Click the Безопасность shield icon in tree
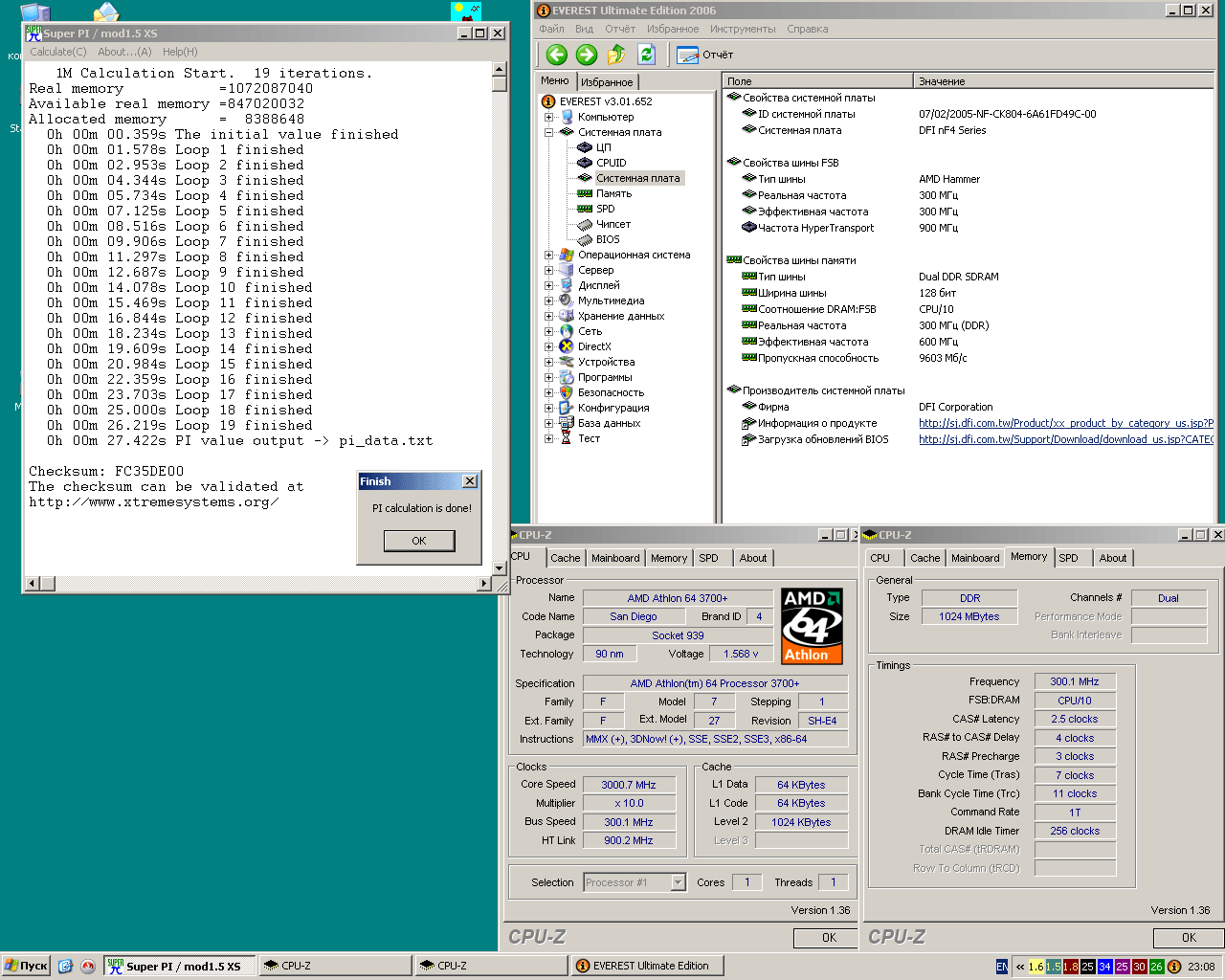The width and height of the screenshot is (1225, 980). pos(567,392)
